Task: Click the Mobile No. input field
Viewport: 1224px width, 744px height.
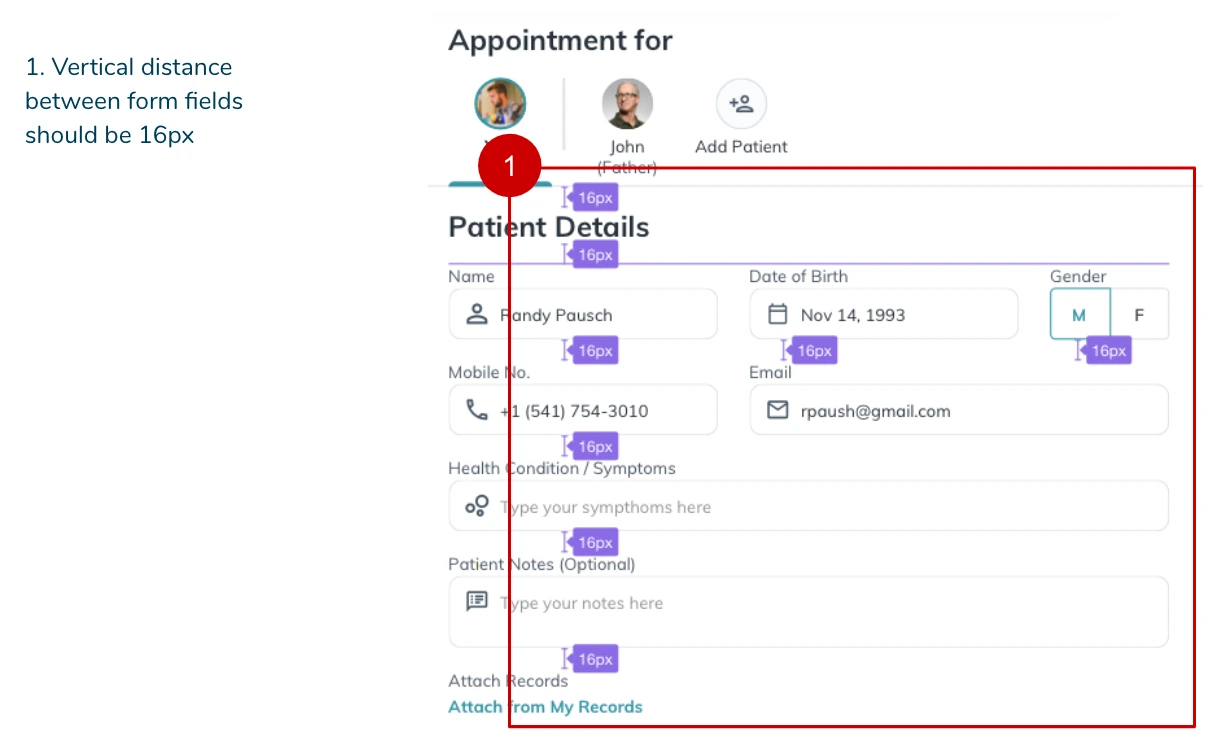Action: tap(600, 410)
